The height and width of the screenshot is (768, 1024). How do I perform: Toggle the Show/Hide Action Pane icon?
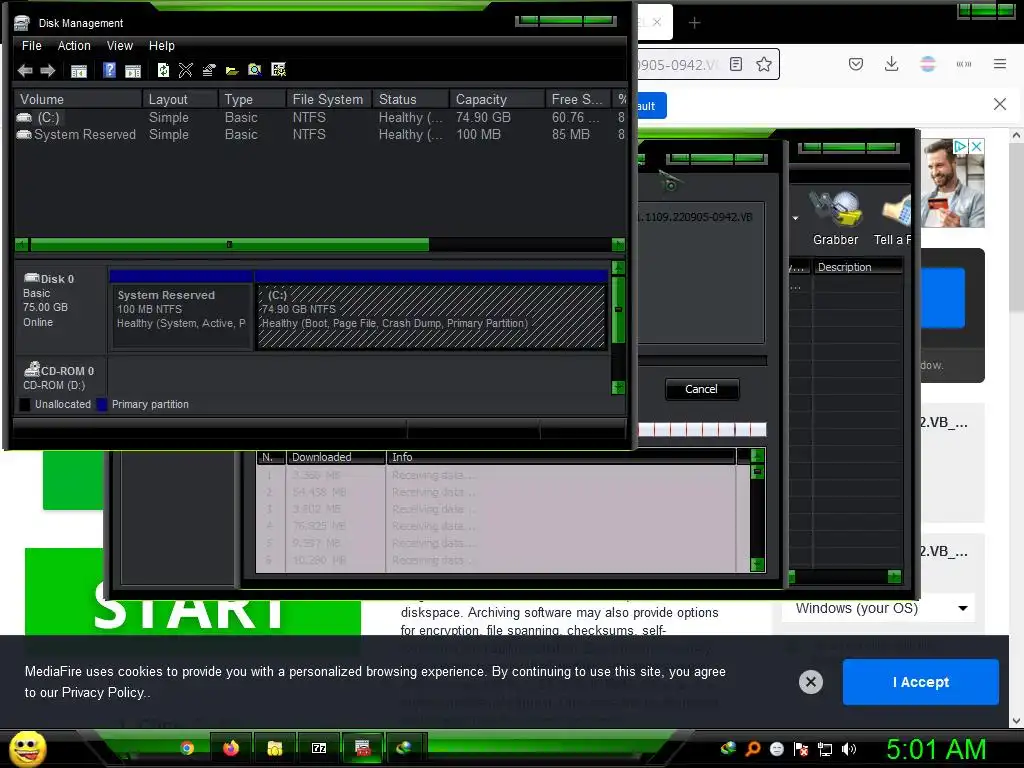pos(133,71)
